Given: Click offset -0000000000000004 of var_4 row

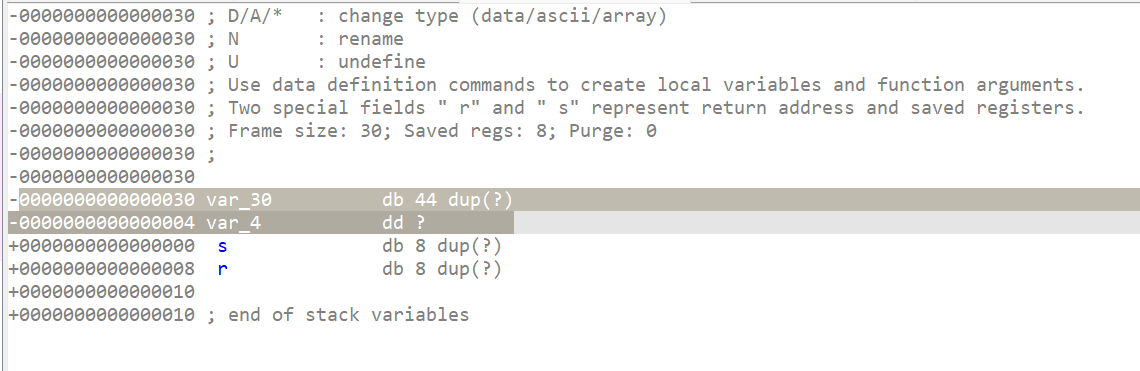Looking at the screenshot, I should point(102,223).
